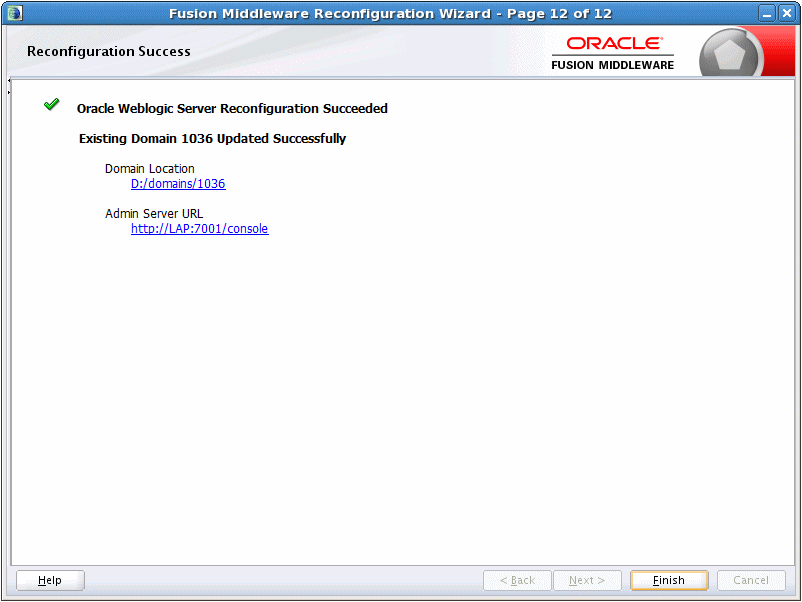Select the 'Admin Server URL' label
The image size is (802, 602).
pyautogui.click(x=154, y=214)
